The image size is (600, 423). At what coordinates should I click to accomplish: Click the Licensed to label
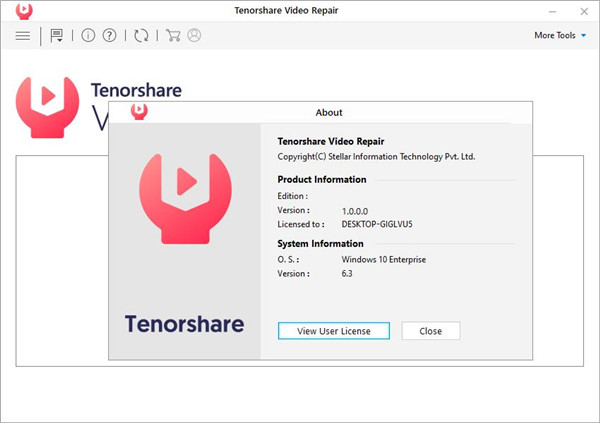click(301, 224)
